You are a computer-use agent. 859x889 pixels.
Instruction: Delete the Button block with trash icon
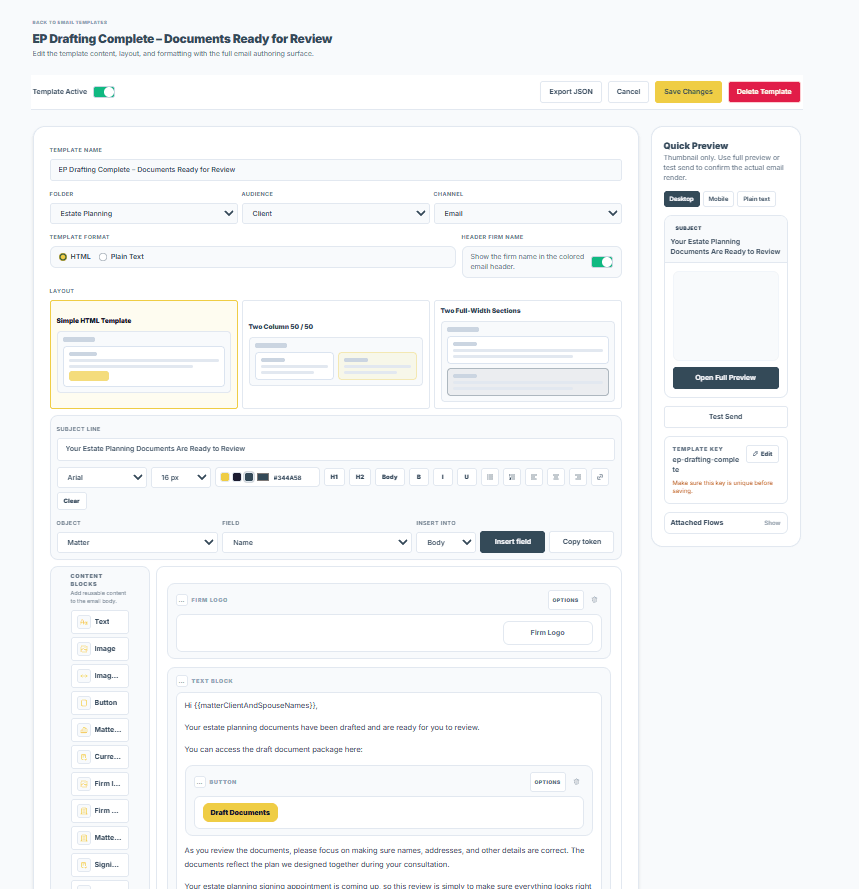[576, 782]
